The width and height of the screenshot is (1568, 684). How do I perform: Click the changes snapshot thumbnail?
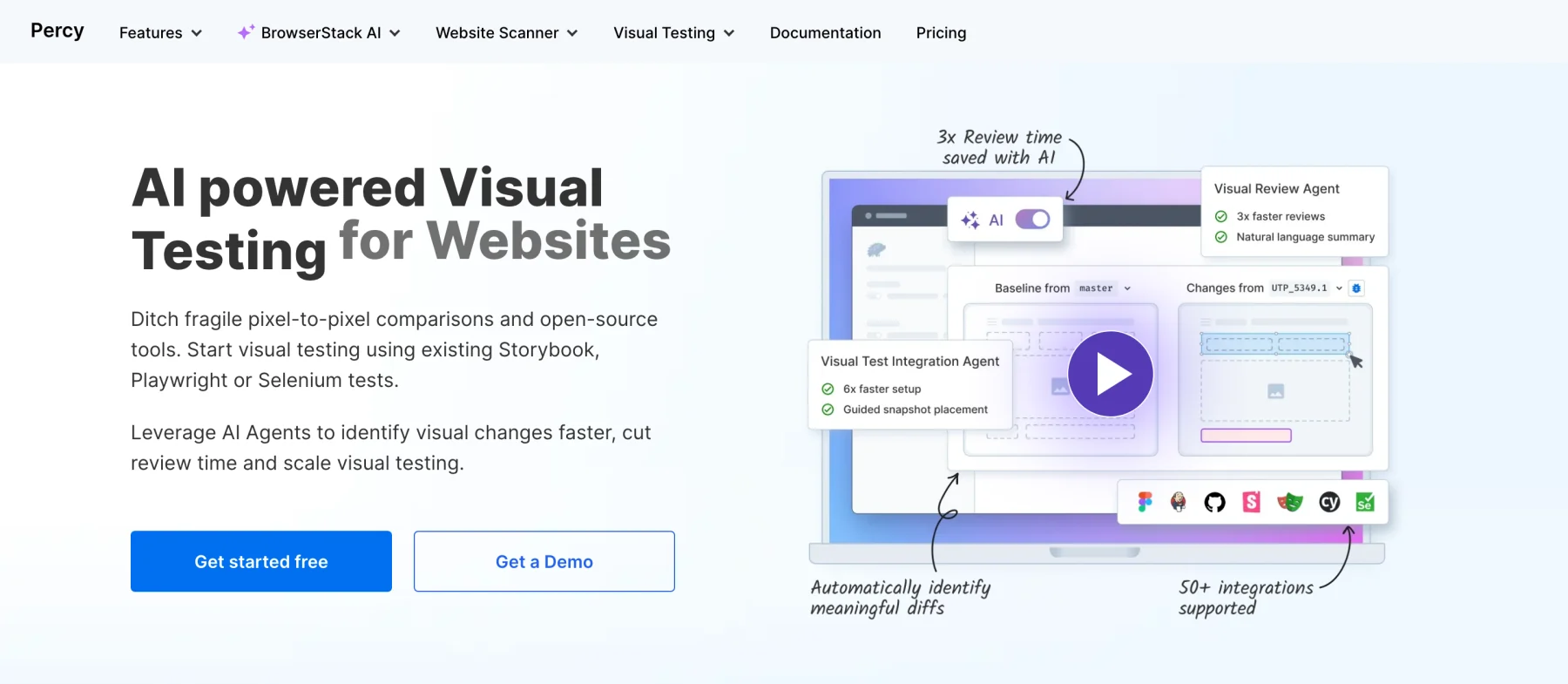[1275, 379]
